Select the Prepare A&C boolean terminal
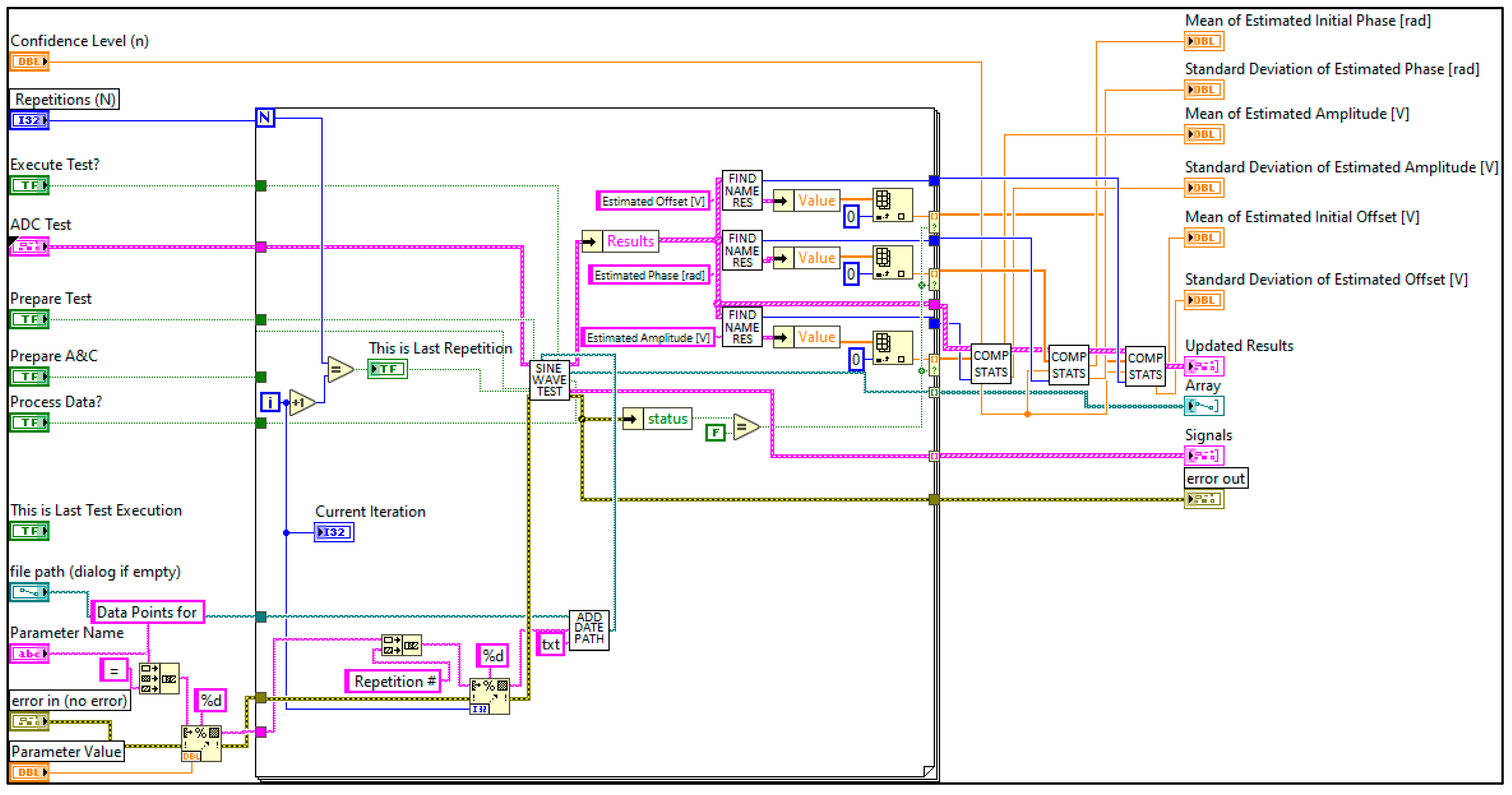1512x795 pixels. (29, 376)
